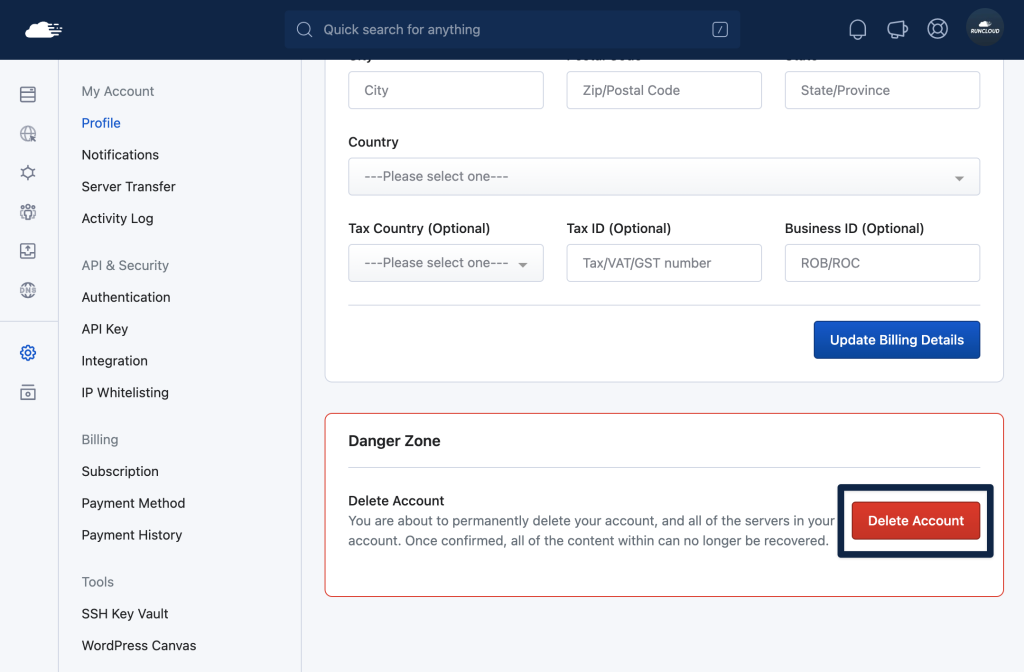
Task: Open SSH Key Vault tool
Action: point(125,614)
